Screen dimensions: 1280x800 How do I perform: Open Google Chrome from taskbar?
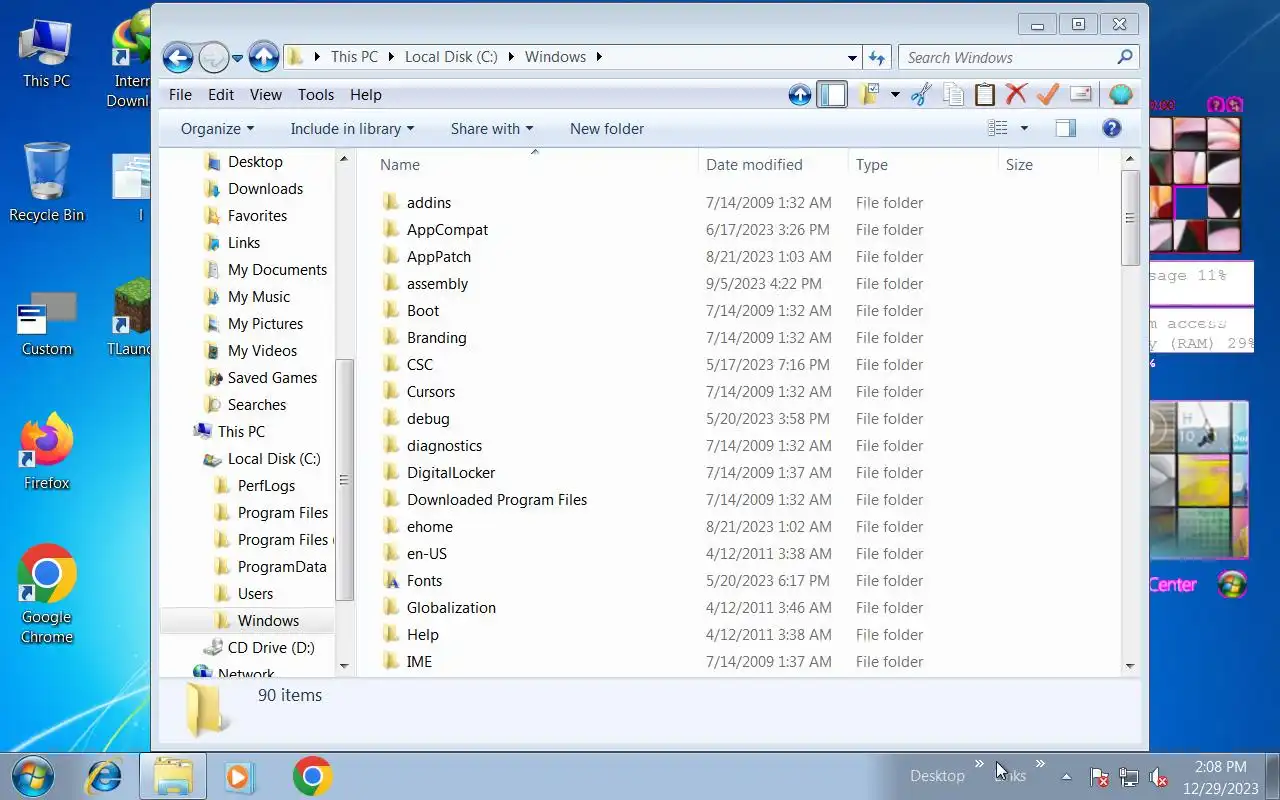tap(312, 776)
